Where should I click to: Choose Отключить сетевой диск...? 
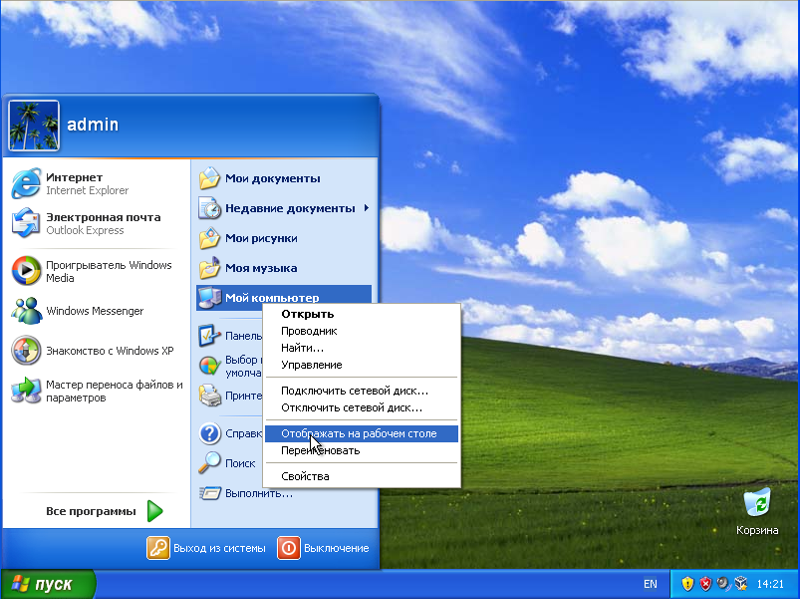tap(361, 408)
